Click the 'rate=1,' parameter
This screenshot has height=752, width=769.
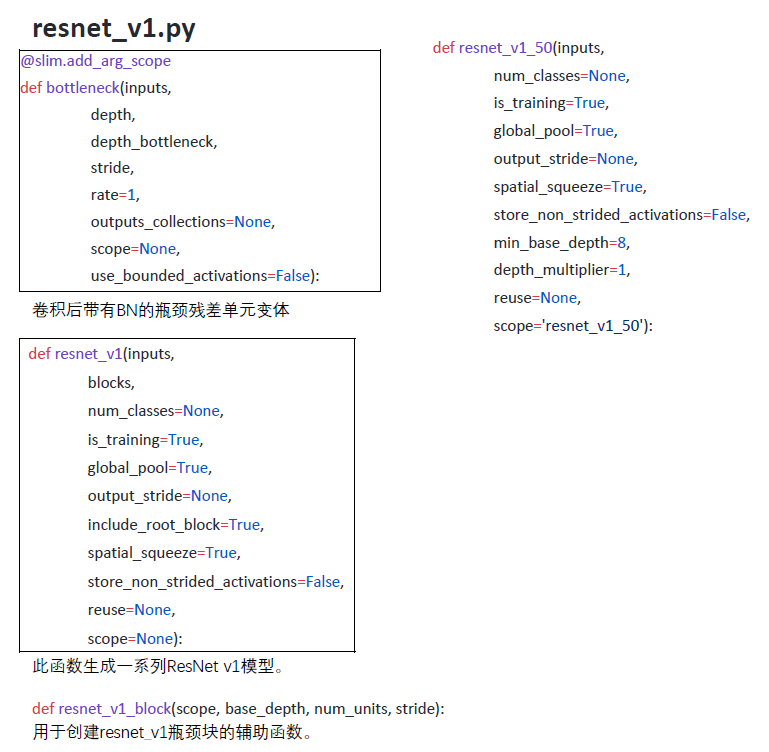[x=115, y=195]
